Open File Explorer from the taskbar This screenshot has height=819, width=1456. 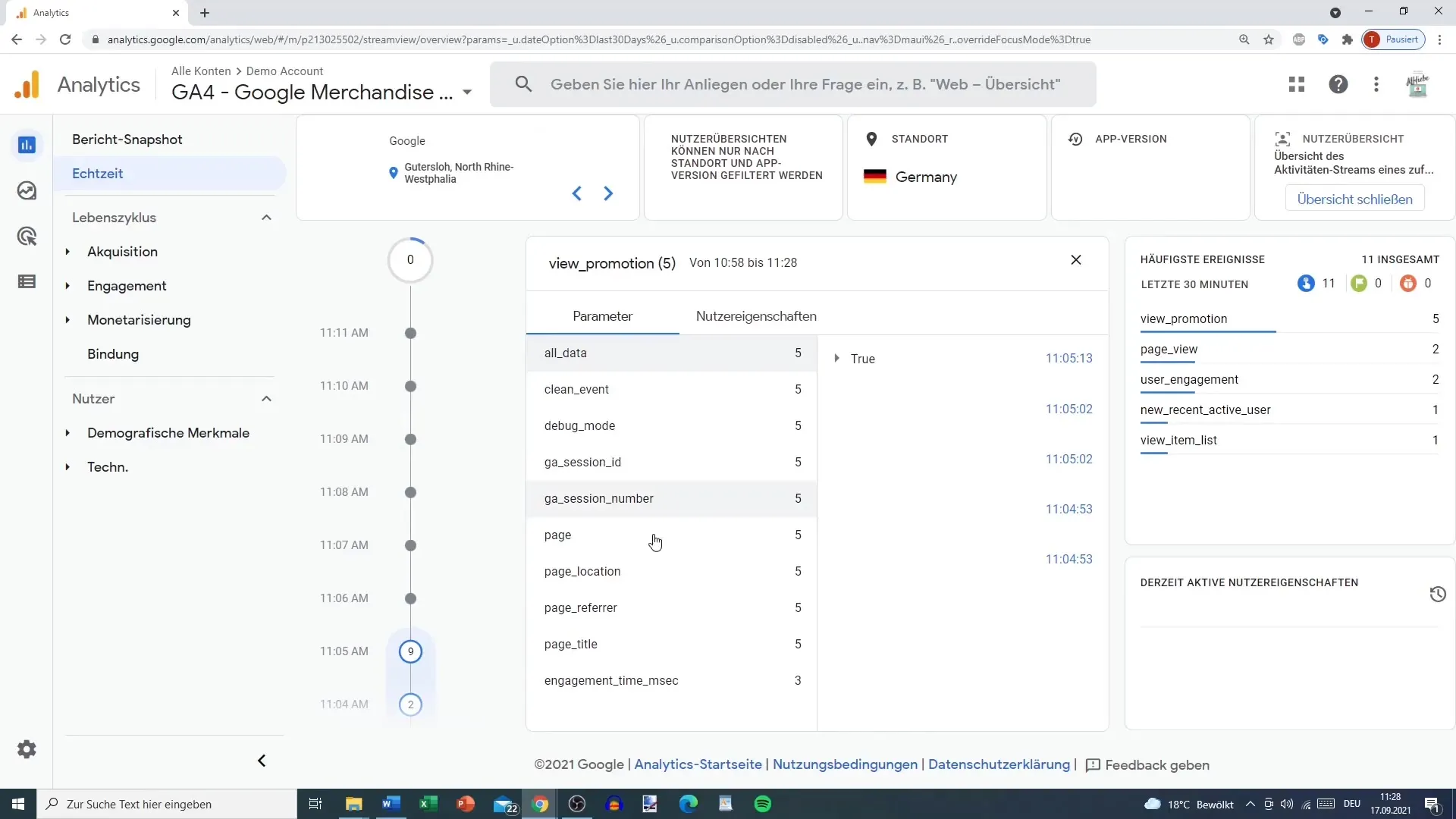click(x=354, y=804)
